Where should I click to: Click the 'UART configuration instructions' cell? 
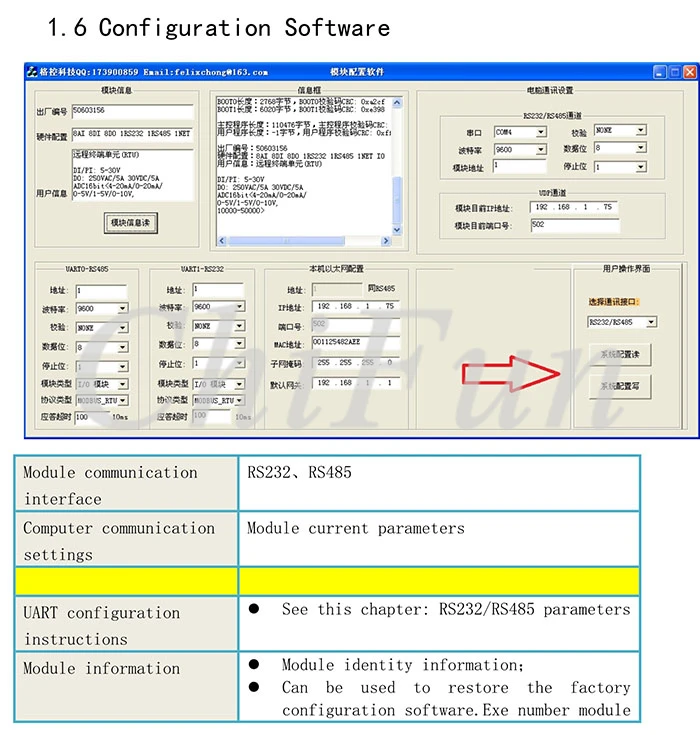(x=126, y=624)
